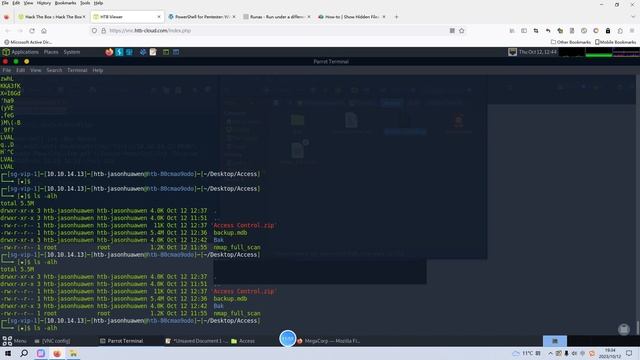Close the PowerShell for Pentester tab
Image resolution: width=640 pixels, height=360 pixels.
click(x=234, y=17)
